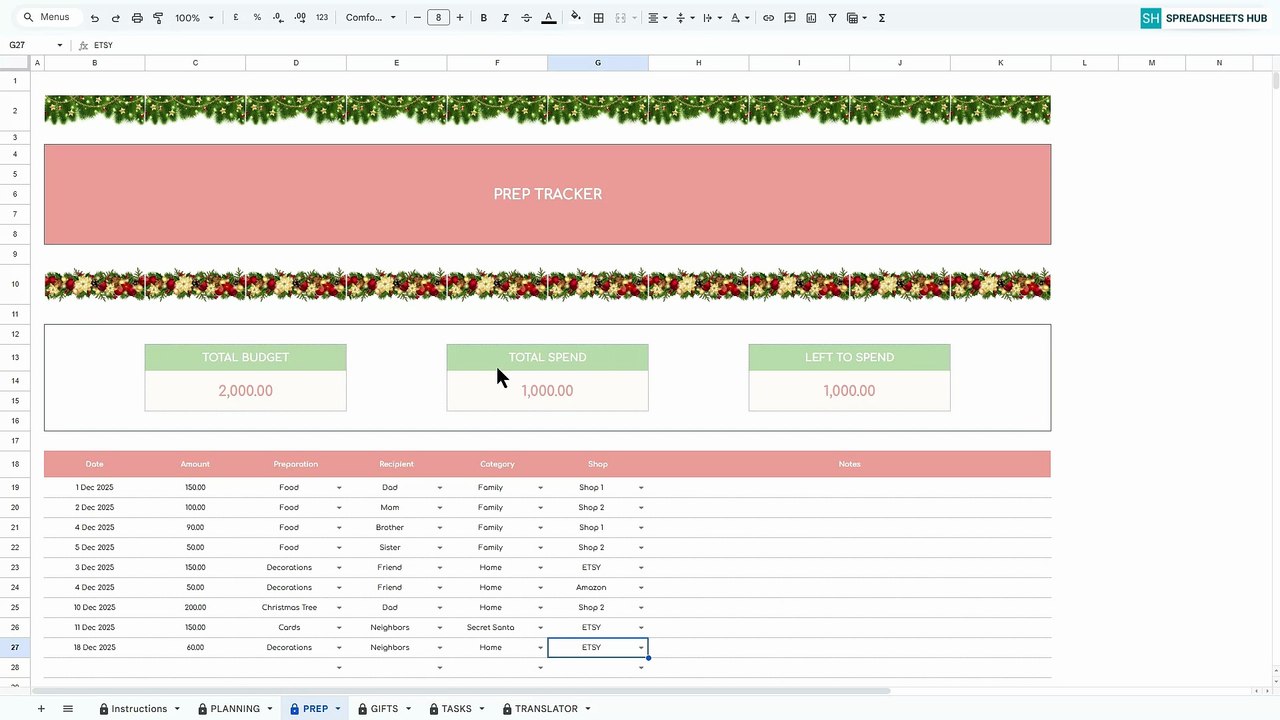This screenshot has width=1280, height=720.
Task: Switch to the PLANNING sheet tab
Action: [x=235, y=709]
